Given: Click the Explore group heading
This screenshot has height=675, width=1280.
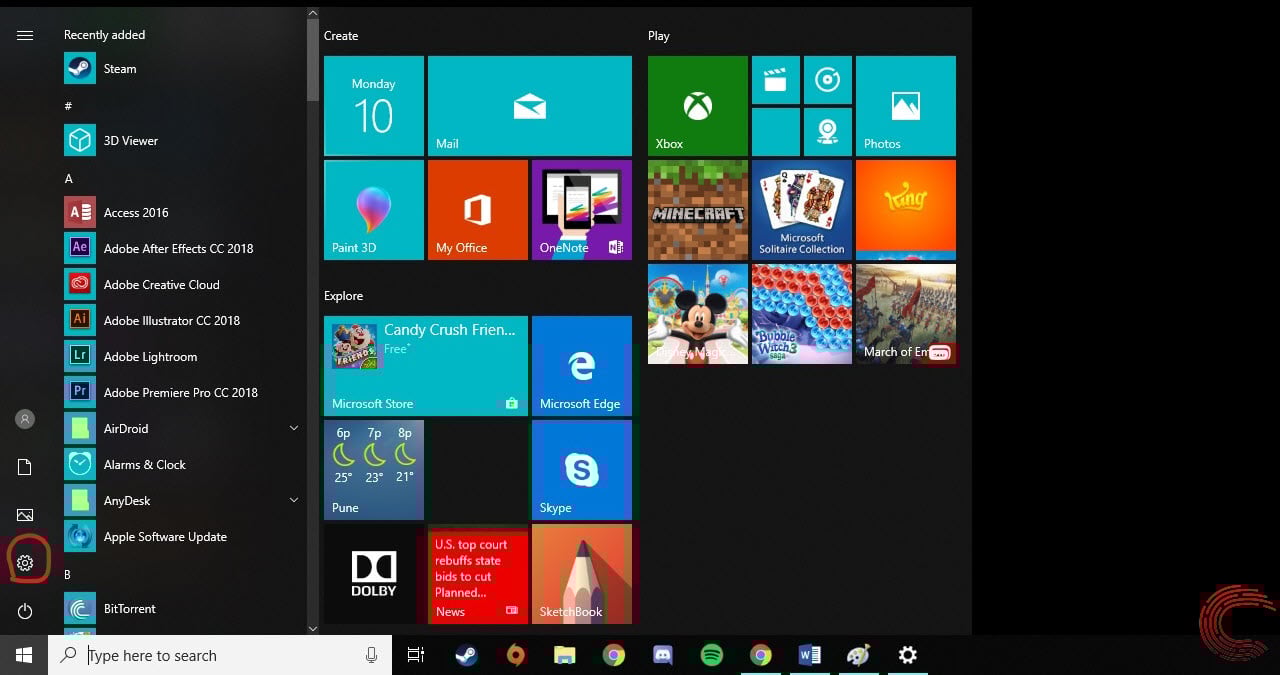Looking at the screenshot, I should [x=343, y=296].
